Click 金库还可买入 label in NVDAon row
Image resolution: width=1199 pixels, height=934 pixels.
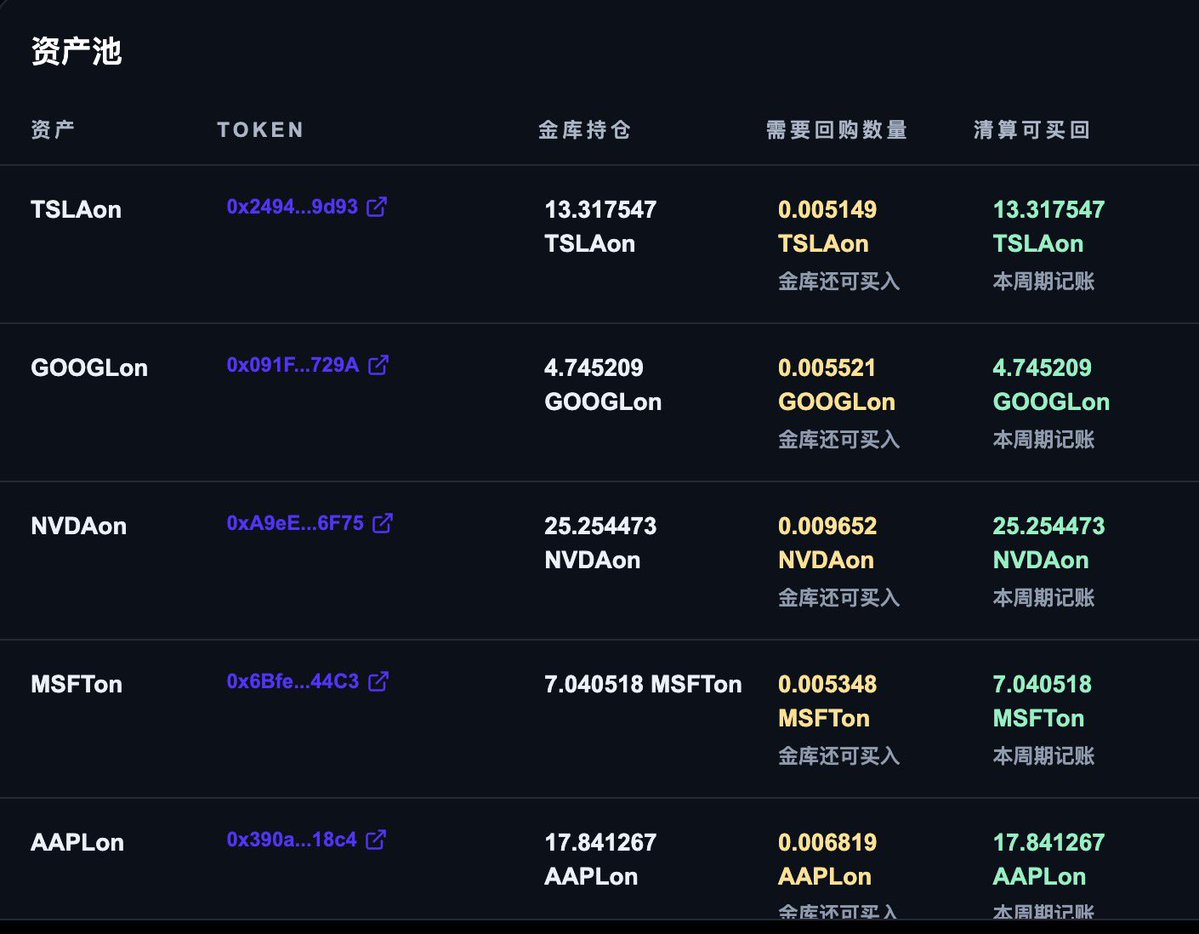click(839, 598)
